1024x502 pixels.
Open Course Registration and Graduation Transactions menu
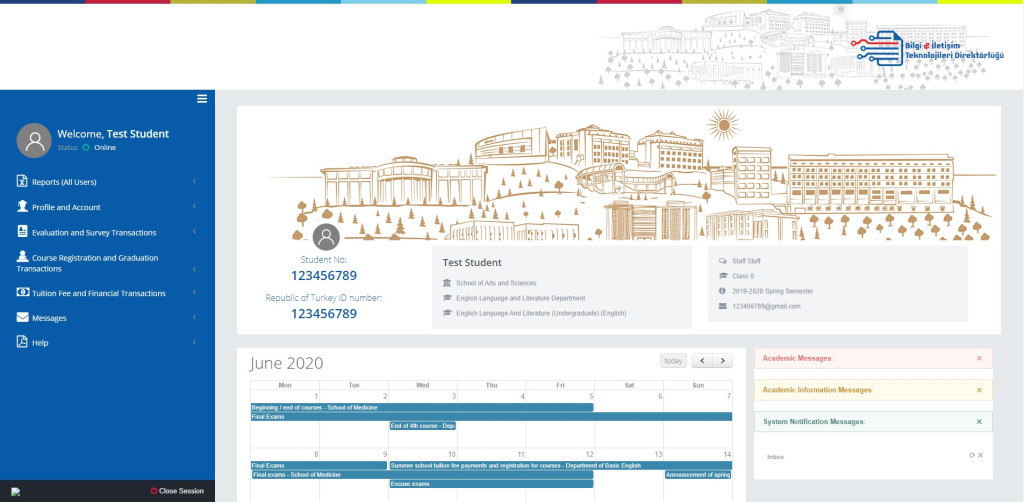(100, 263)
